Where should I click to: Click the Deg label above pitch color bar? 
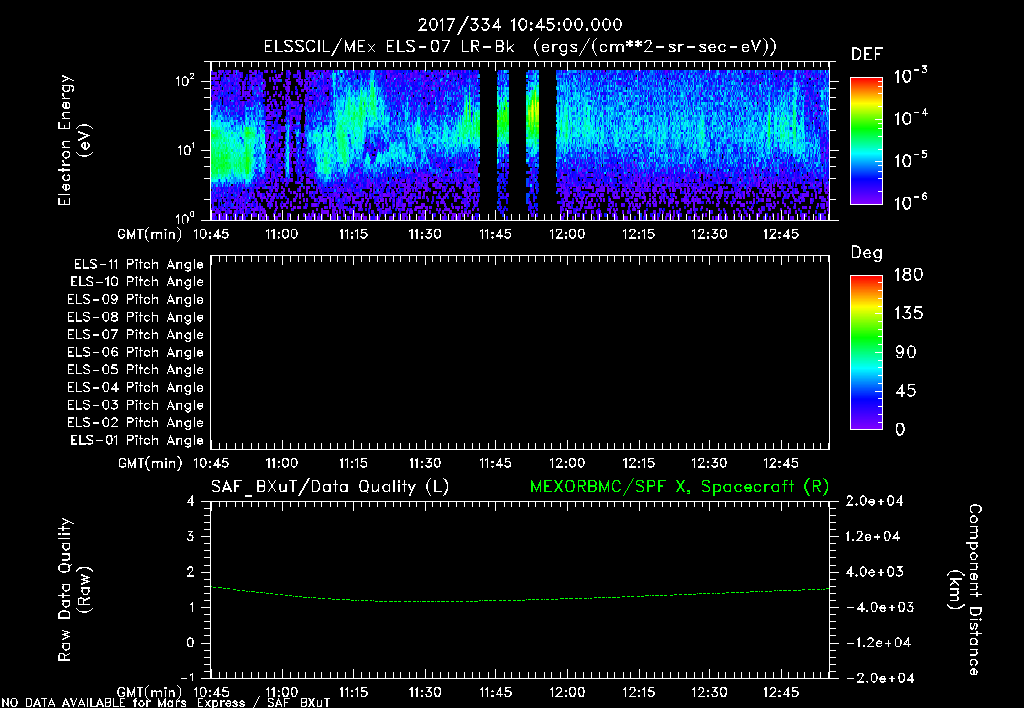click(867, 253)
